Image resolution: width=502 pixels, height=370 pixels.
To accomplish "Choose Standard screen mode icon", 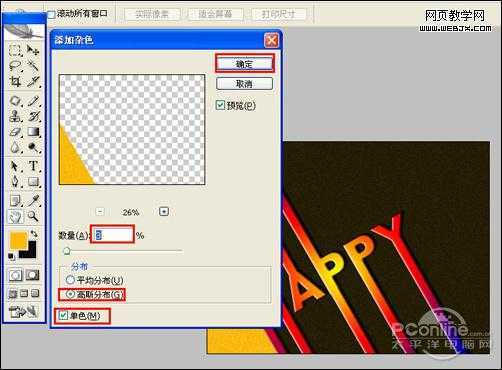I will pos(13,294).
